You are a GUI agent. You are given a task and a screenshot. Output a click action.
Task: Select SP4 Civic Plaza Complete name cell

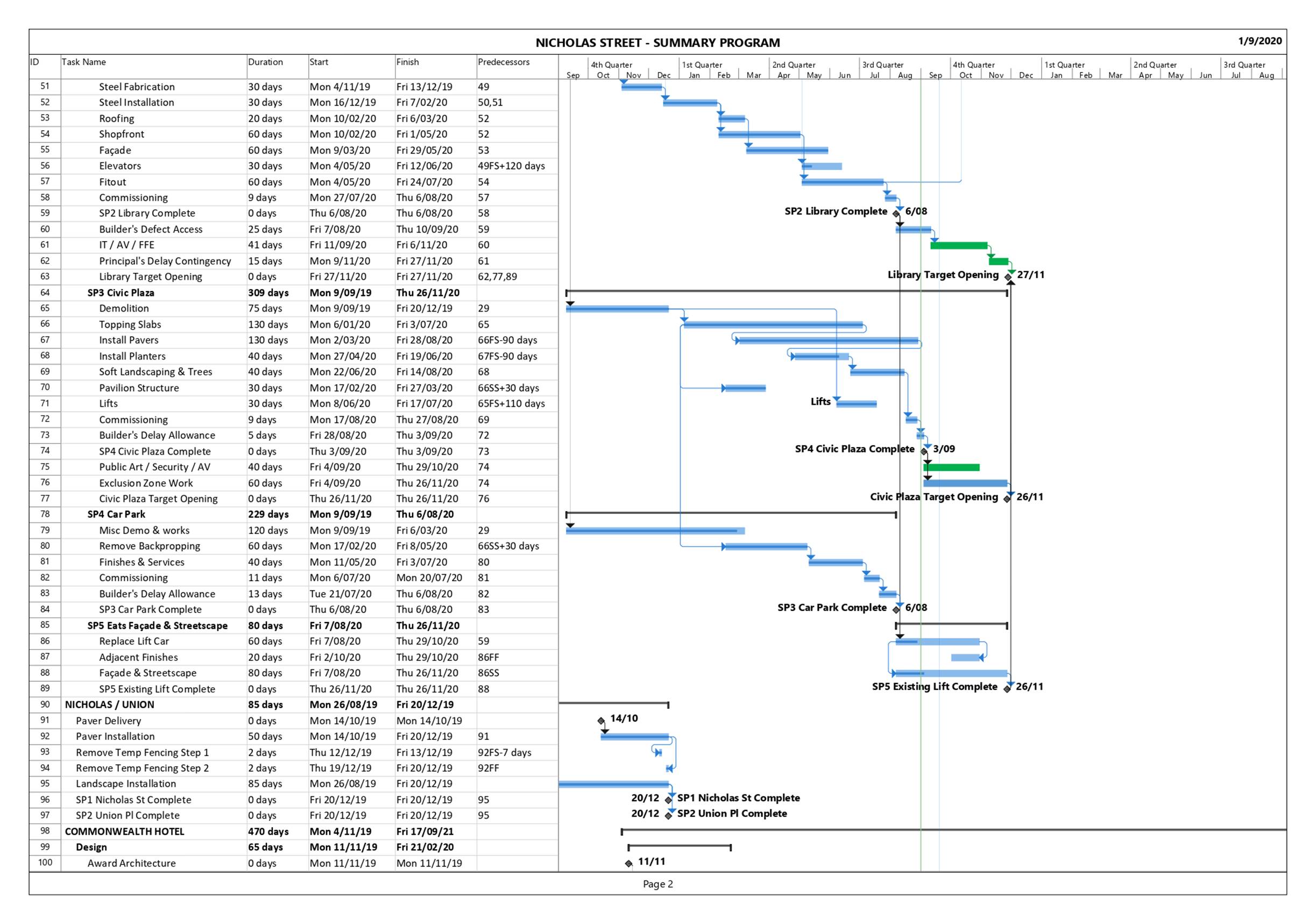click(154, 451)
